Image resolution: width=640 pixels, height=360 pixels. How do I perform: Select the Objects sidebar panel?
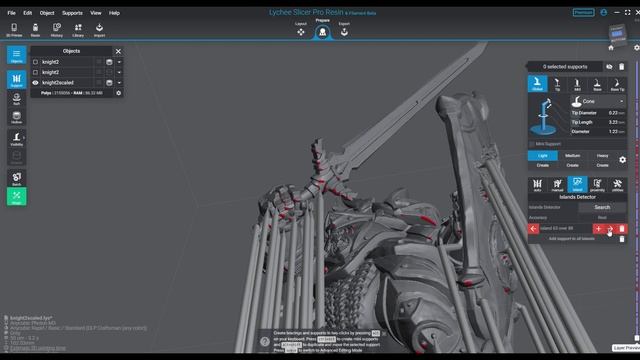point(17,55)
